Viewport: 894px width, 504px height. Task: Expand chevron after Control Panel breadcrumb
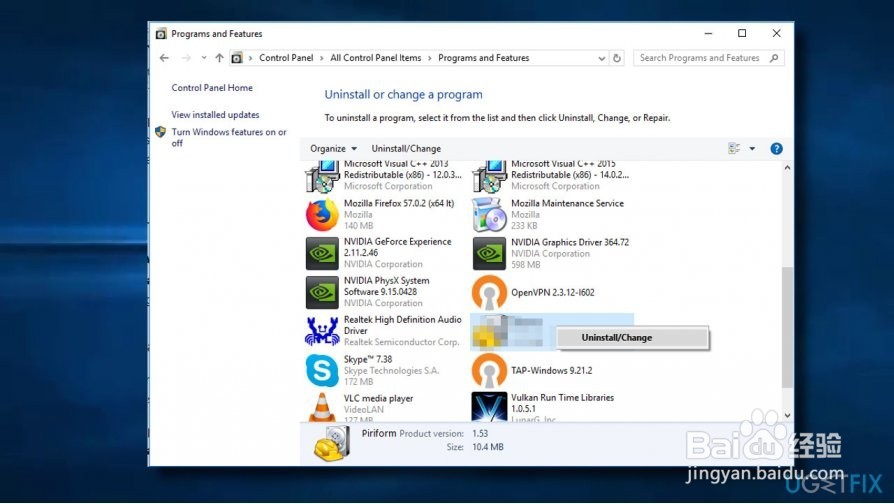[322, 58]
